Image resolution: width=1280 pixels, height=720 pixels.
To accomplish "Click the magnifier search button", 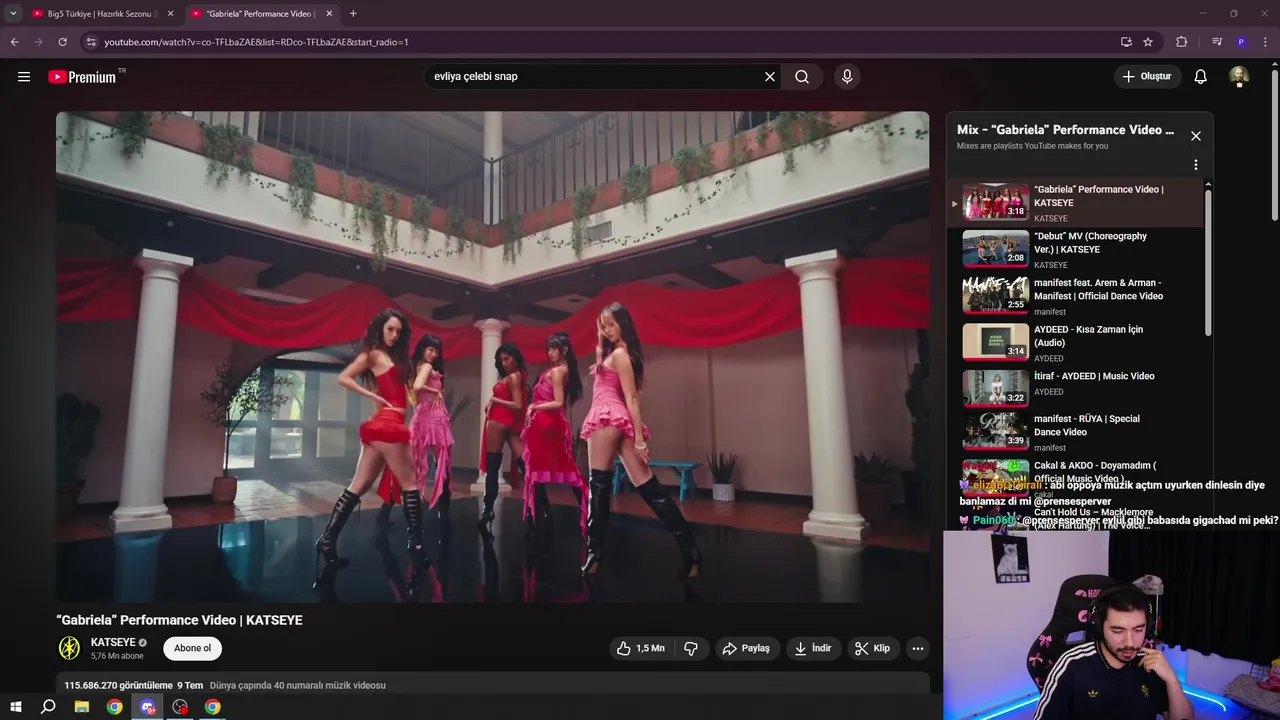I will pyautogui.click(x=802, y=76).
